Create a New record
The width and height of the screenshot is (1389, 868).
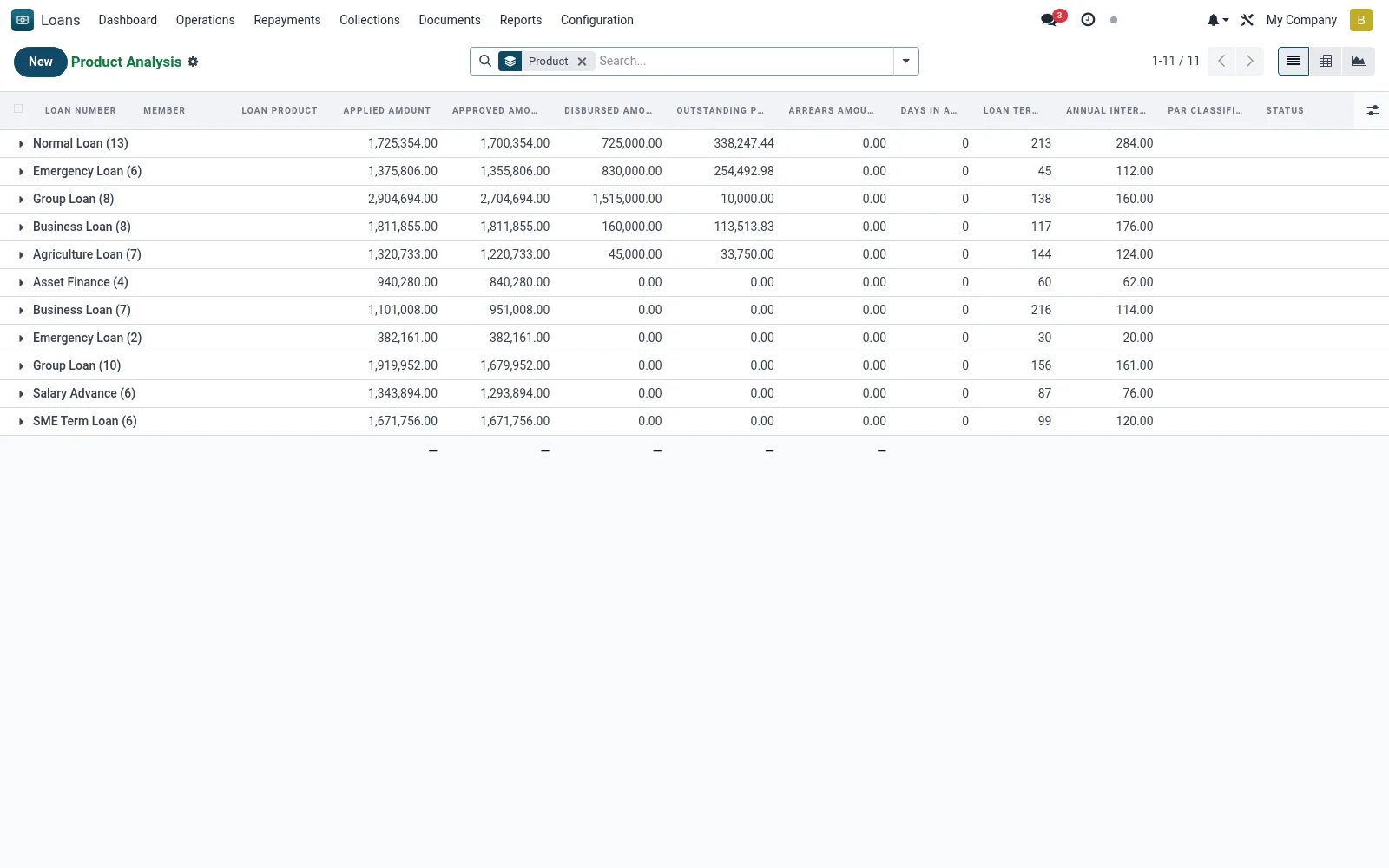[41, 62]
